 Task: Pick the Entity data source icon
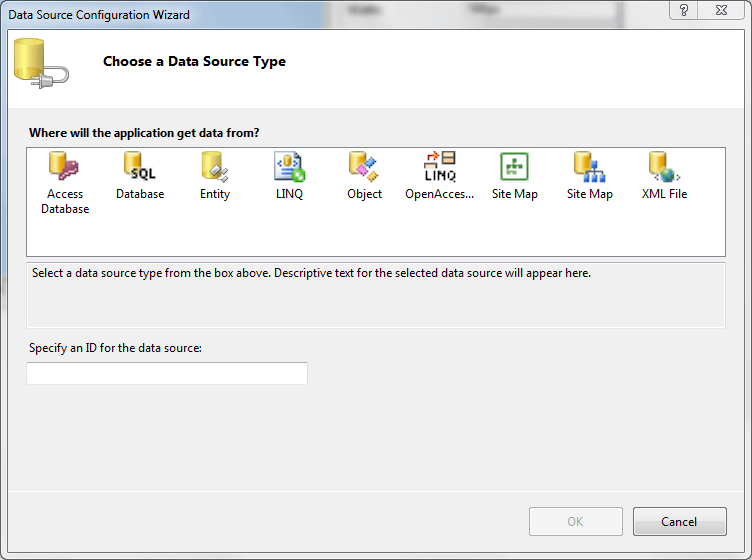coord(215,166)
